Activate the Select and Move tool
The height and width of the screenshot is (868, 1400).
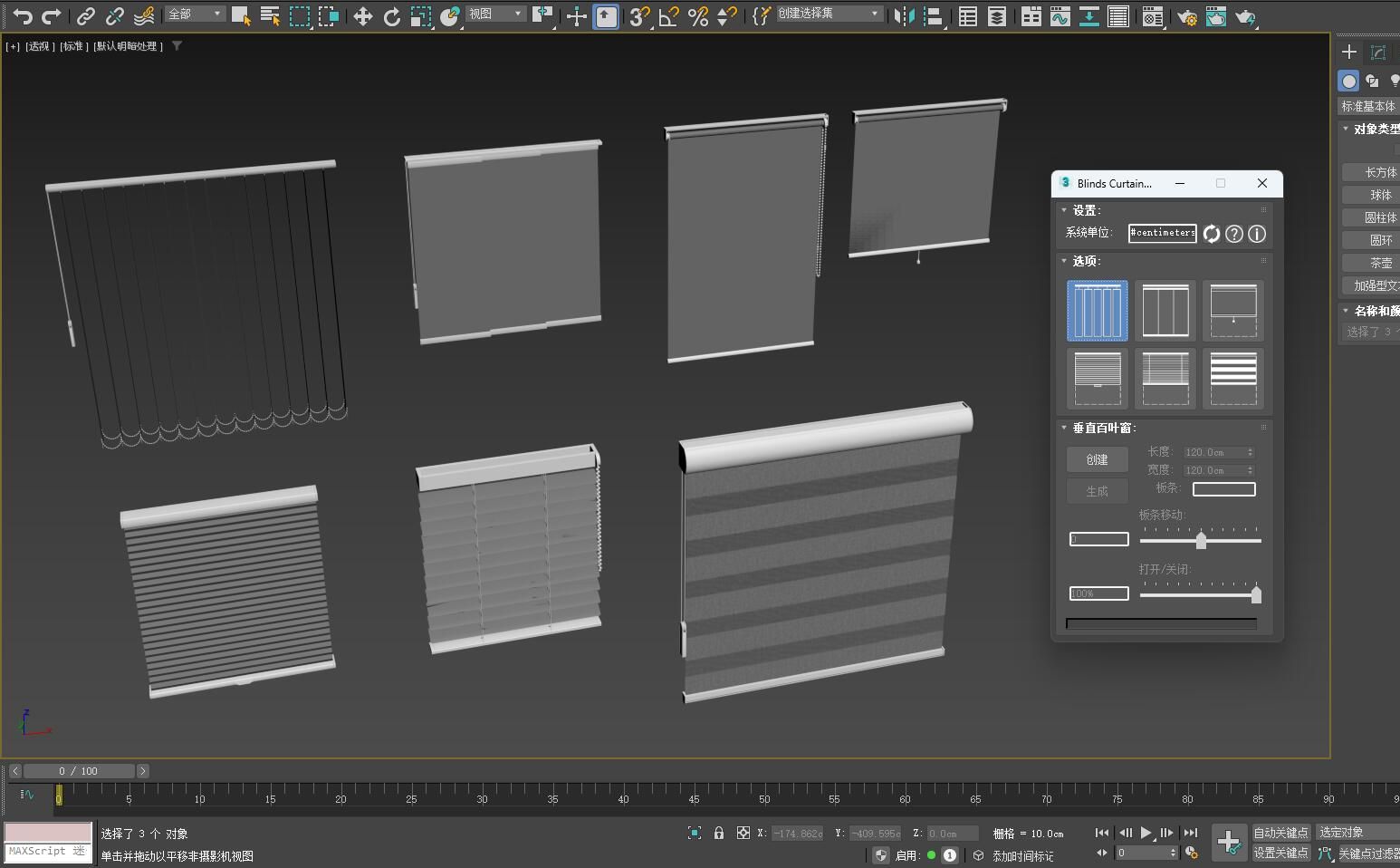(363, 15)
